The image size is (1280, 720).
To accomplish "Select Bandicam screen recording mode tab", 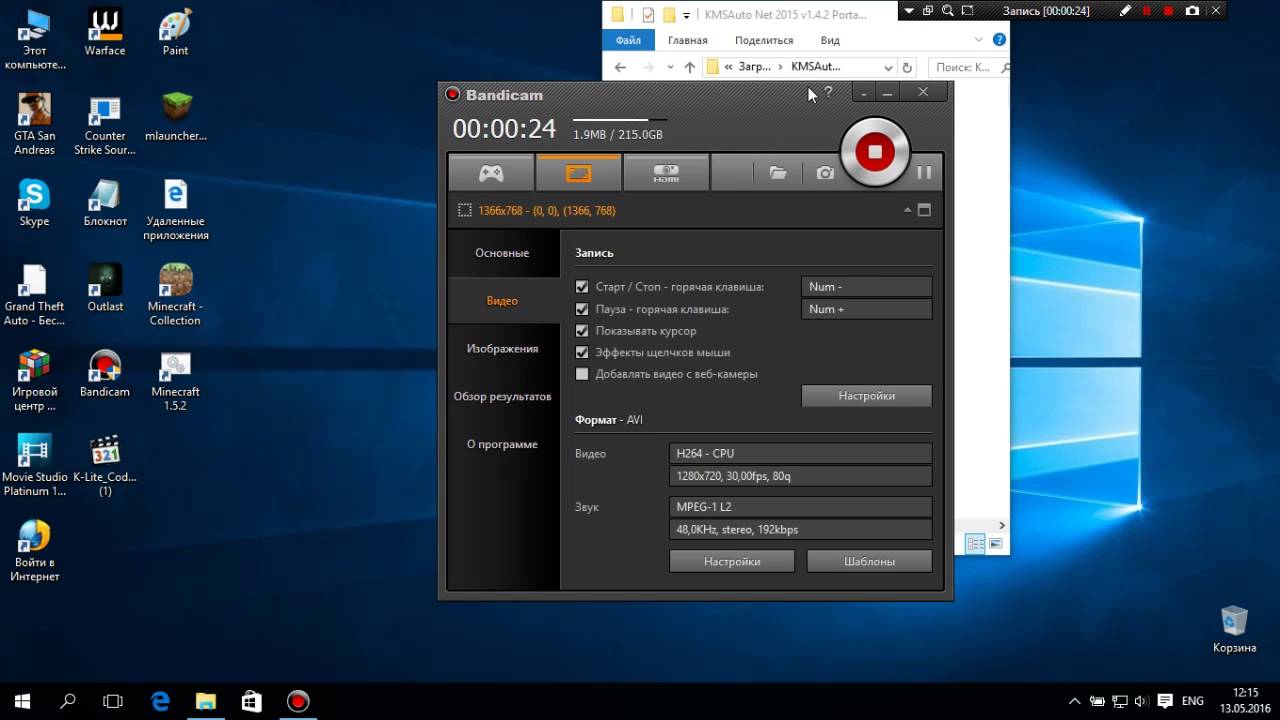I will click(579, 173).
